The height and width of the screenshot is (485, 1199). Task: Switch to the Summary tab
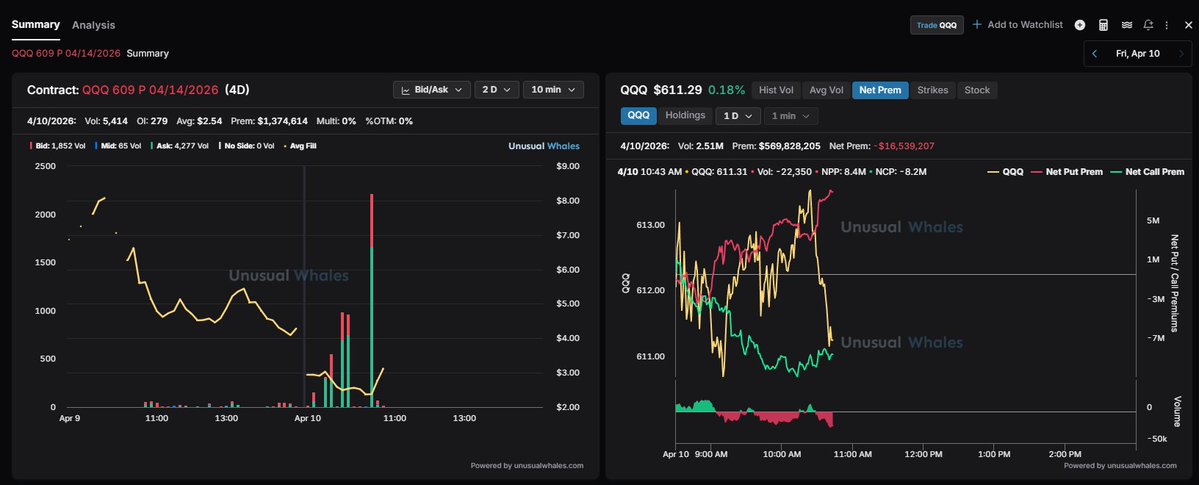click(35, 24)
